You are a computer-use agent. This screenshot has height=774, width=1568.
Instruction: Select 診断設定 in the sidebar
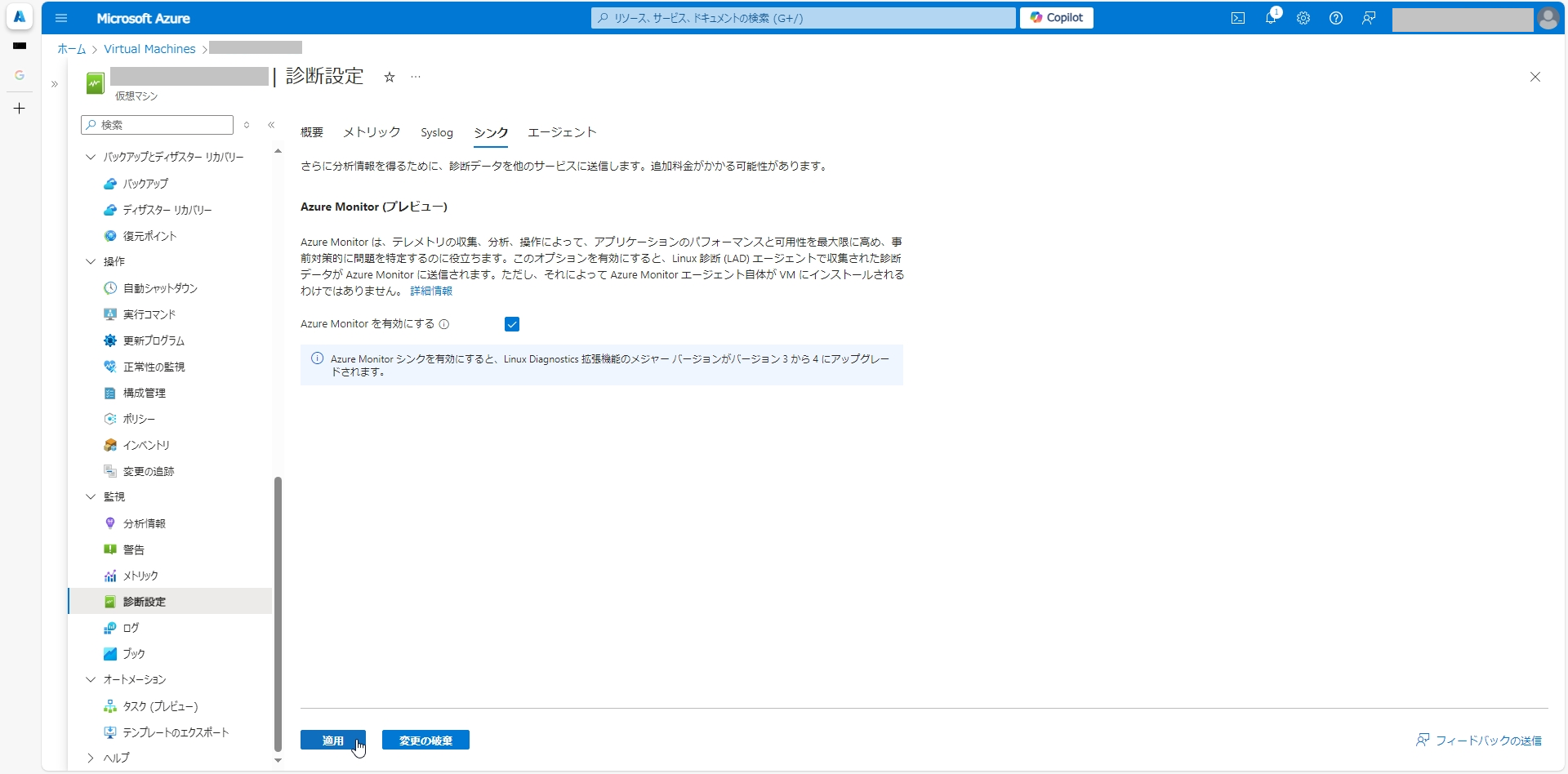(x=170, y=602)
